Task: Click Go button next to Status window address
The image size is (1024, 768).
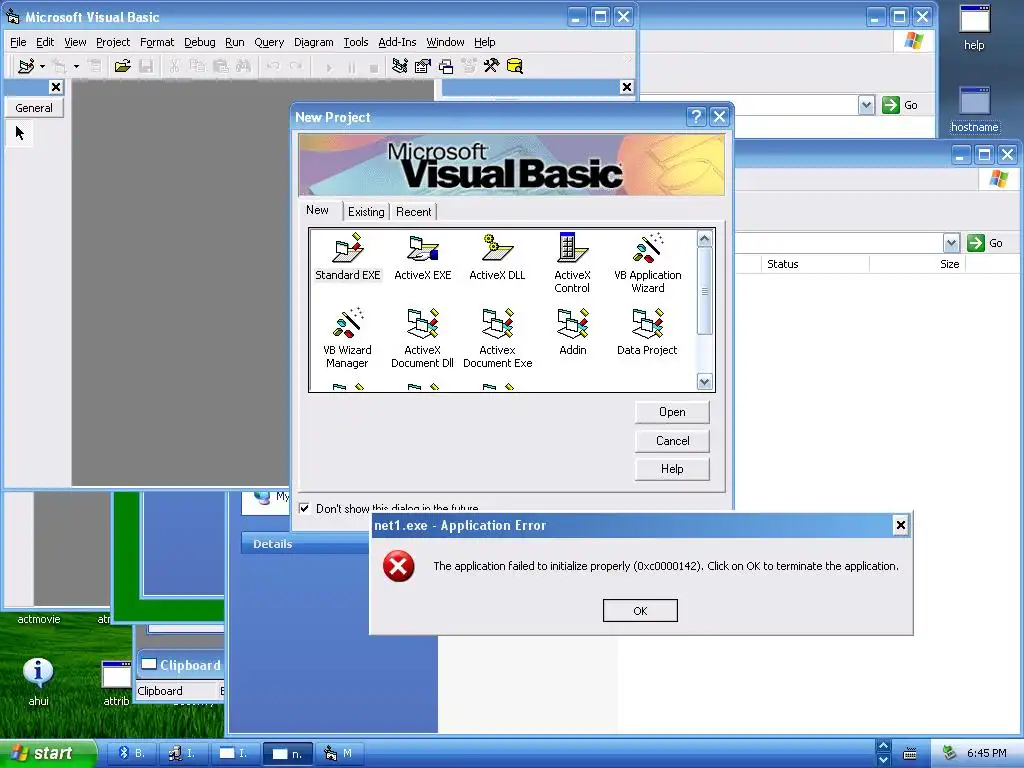Action: [985, 243]
